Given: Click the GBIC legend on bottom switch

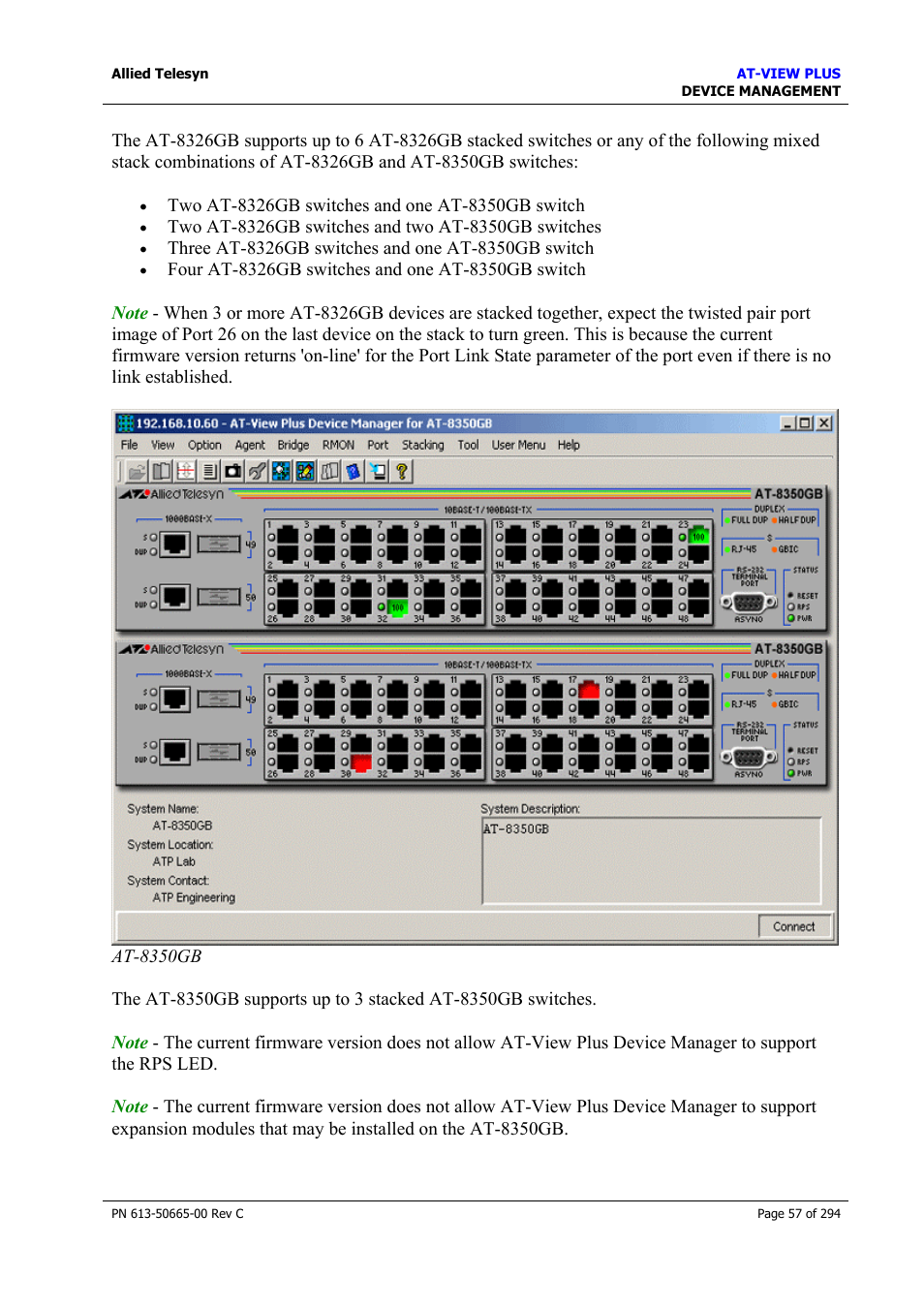Looking at the screenshot, I should pos(785,704).
